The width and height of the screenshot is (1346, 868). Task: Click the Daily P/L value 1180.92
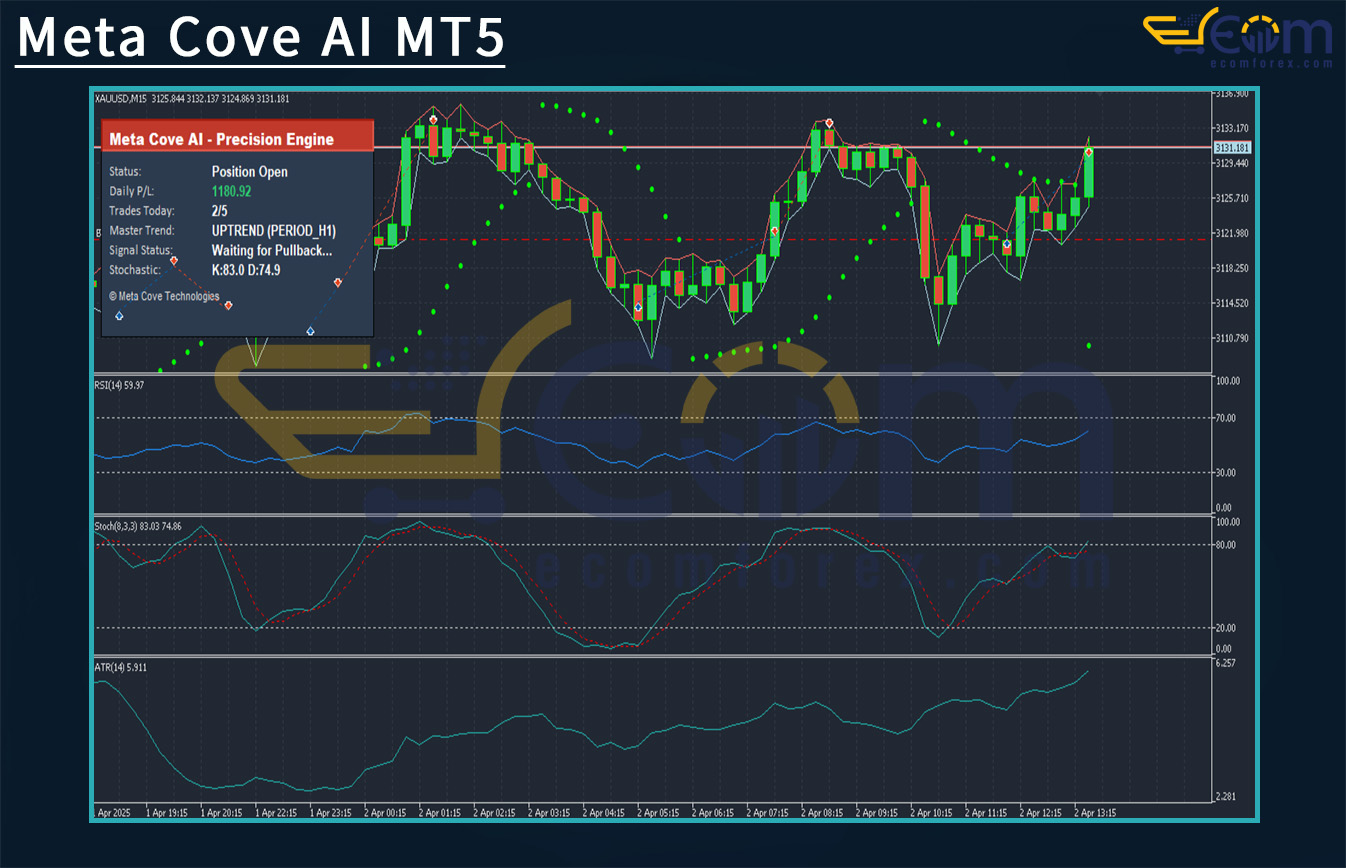(231, 191)
